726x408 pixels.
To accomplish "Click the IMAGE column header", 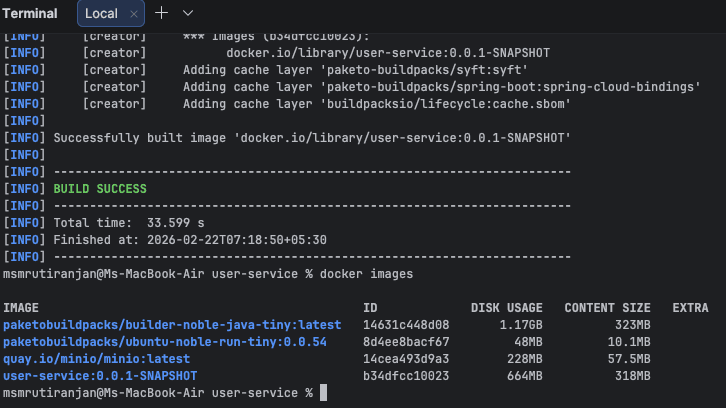I will [21, 307].
